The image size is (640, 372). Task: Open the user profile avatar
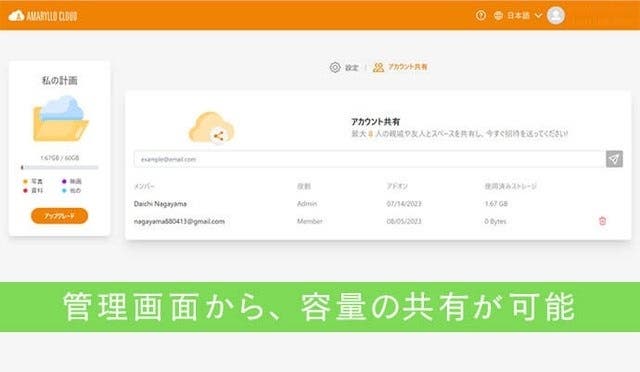point(556,16)
